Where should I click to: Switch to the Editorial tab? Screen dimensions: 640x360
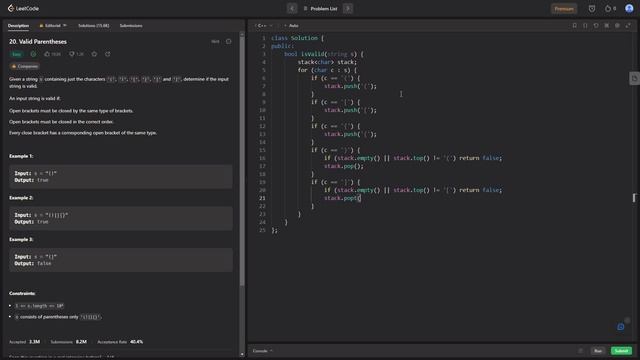(x=53, y=26)
